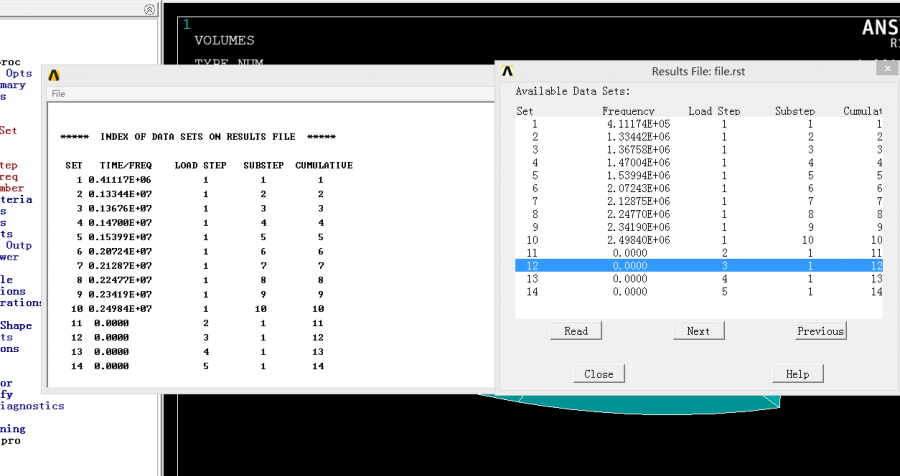Click the Read button
Image resolution: width=900 pixels, height=476 pixels.
pos(576,331)
